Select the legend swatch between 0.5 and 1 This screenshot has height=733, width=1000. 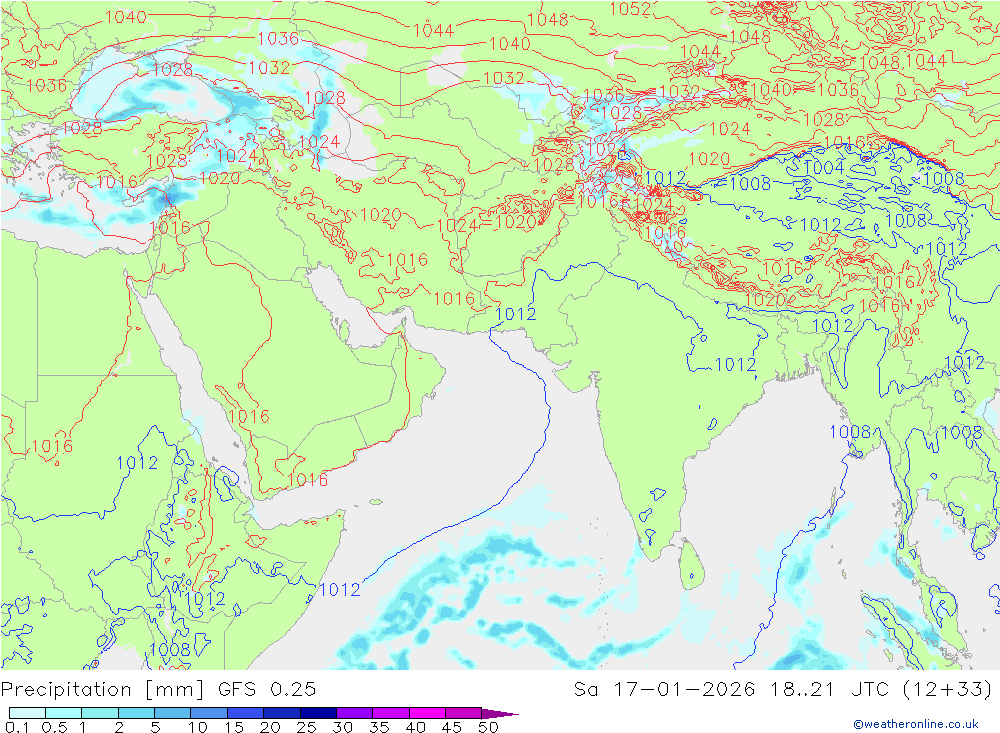pos(64,713)
